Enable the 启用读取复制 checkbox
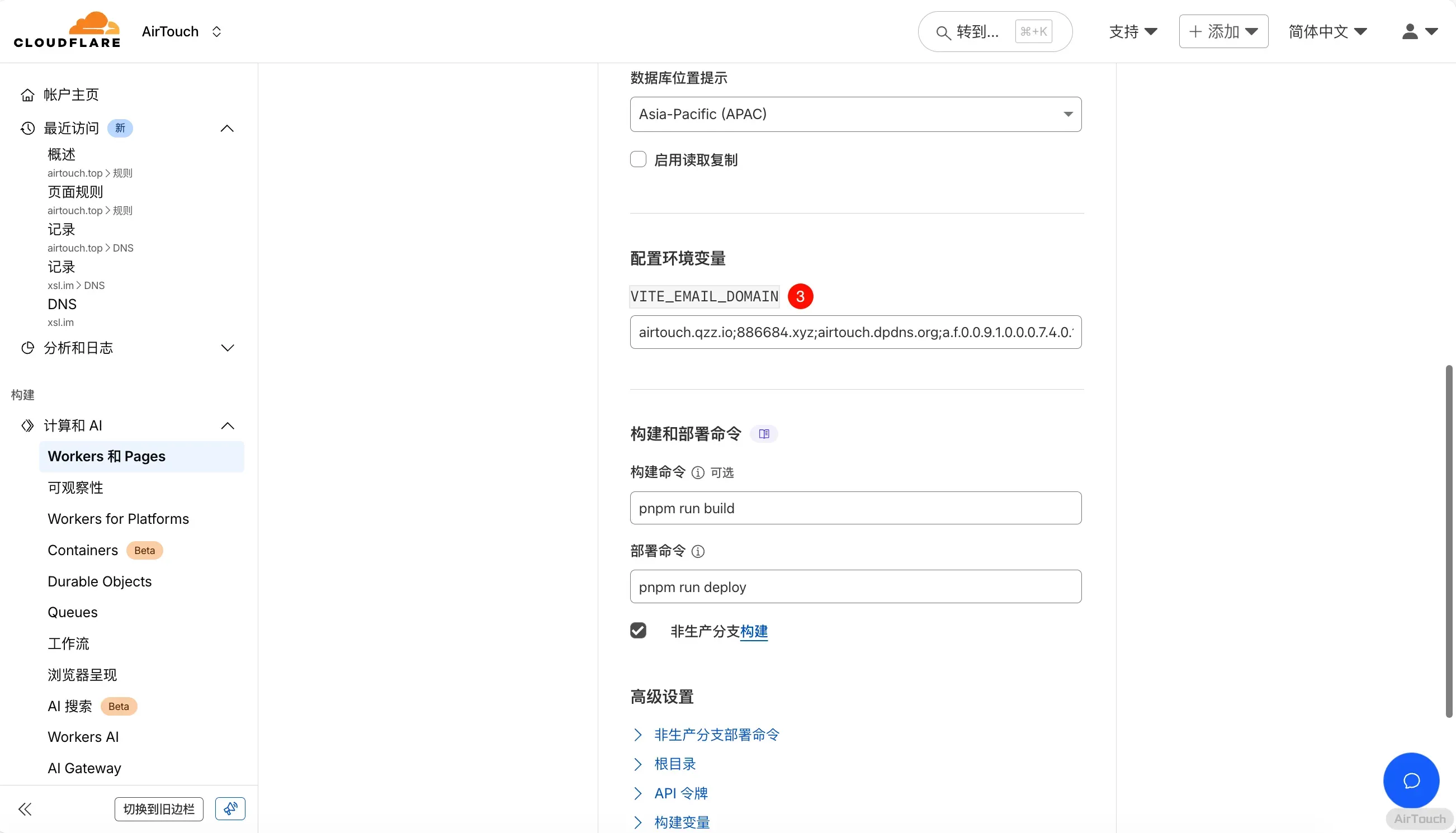This screenshot has height=833, width=1456. click(638, 159)
